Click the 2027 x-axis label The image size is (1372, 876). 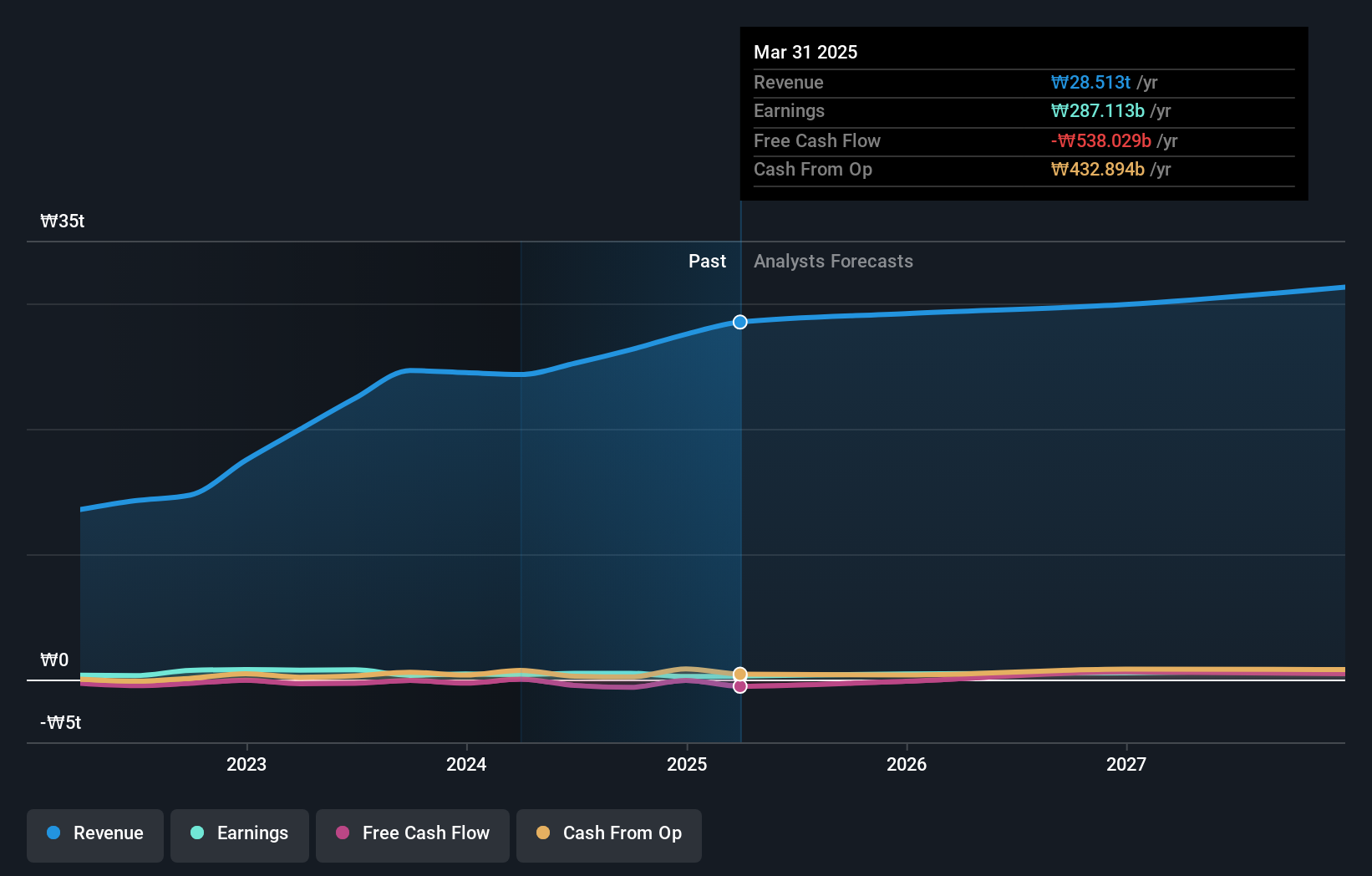pos(1126,764)
